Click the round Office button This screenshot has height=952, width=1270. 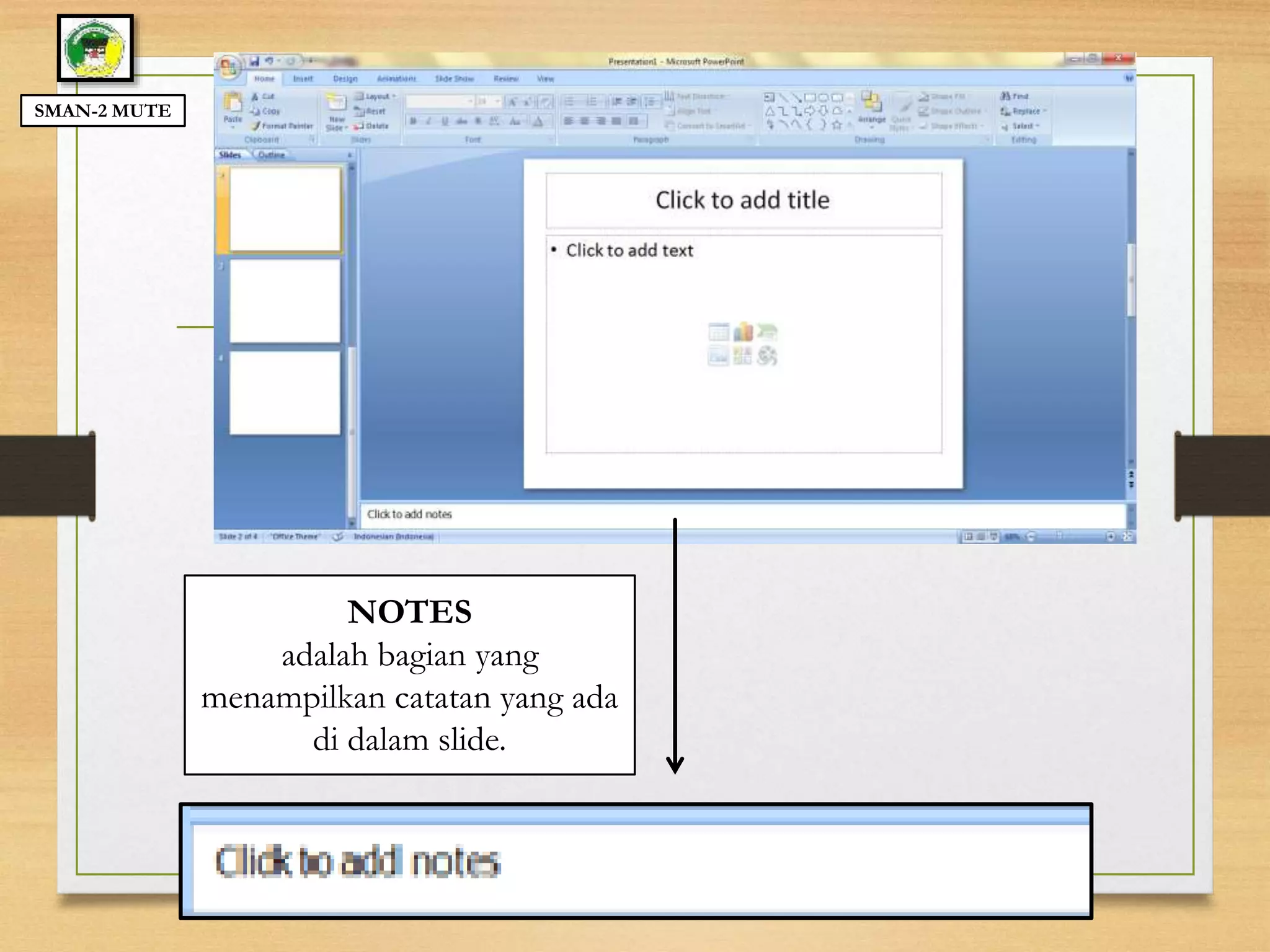click(x=228, y=66)
